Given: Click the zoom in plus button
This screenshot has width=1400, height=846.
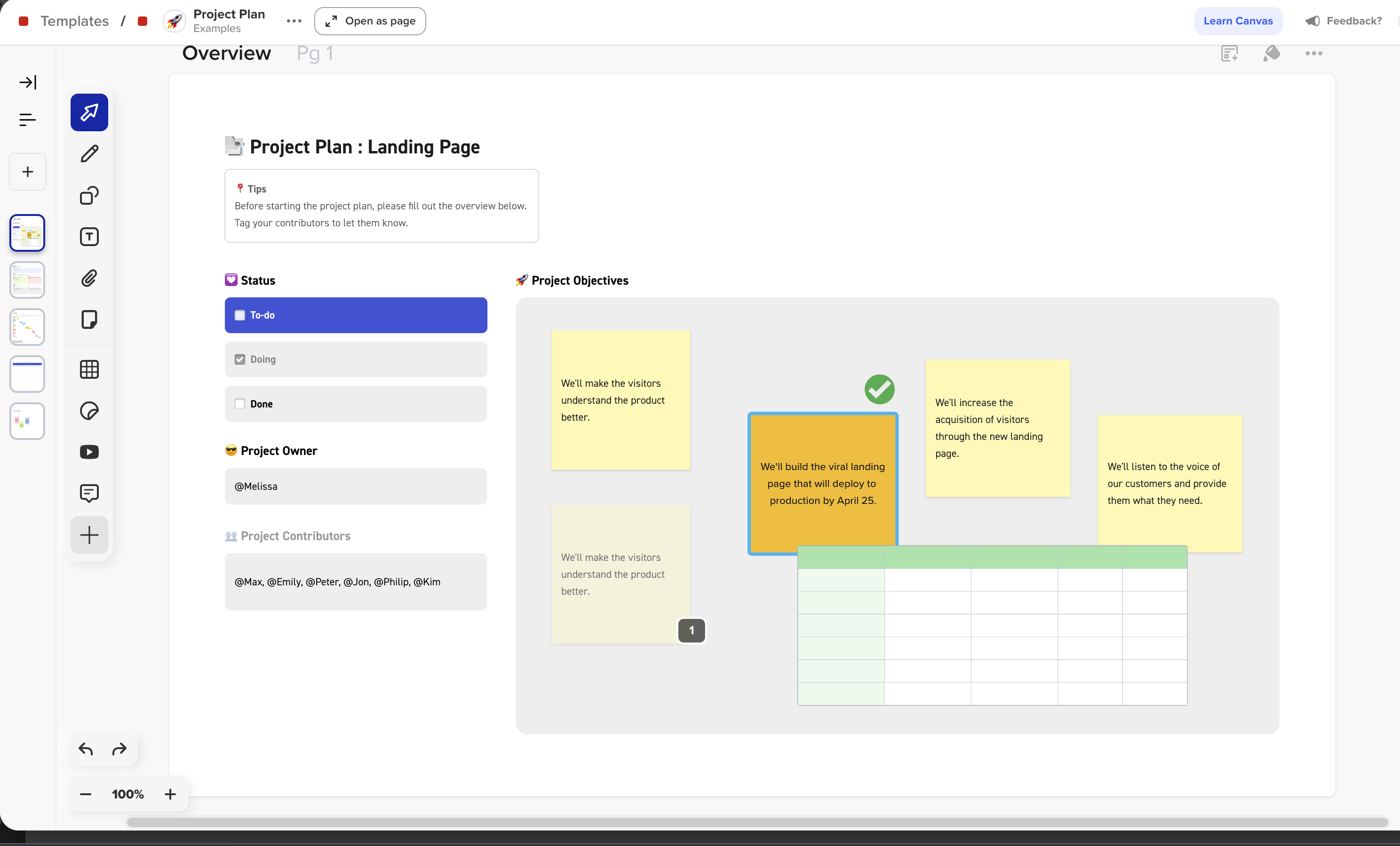Looking at the screenshot, I should [170, 794].
